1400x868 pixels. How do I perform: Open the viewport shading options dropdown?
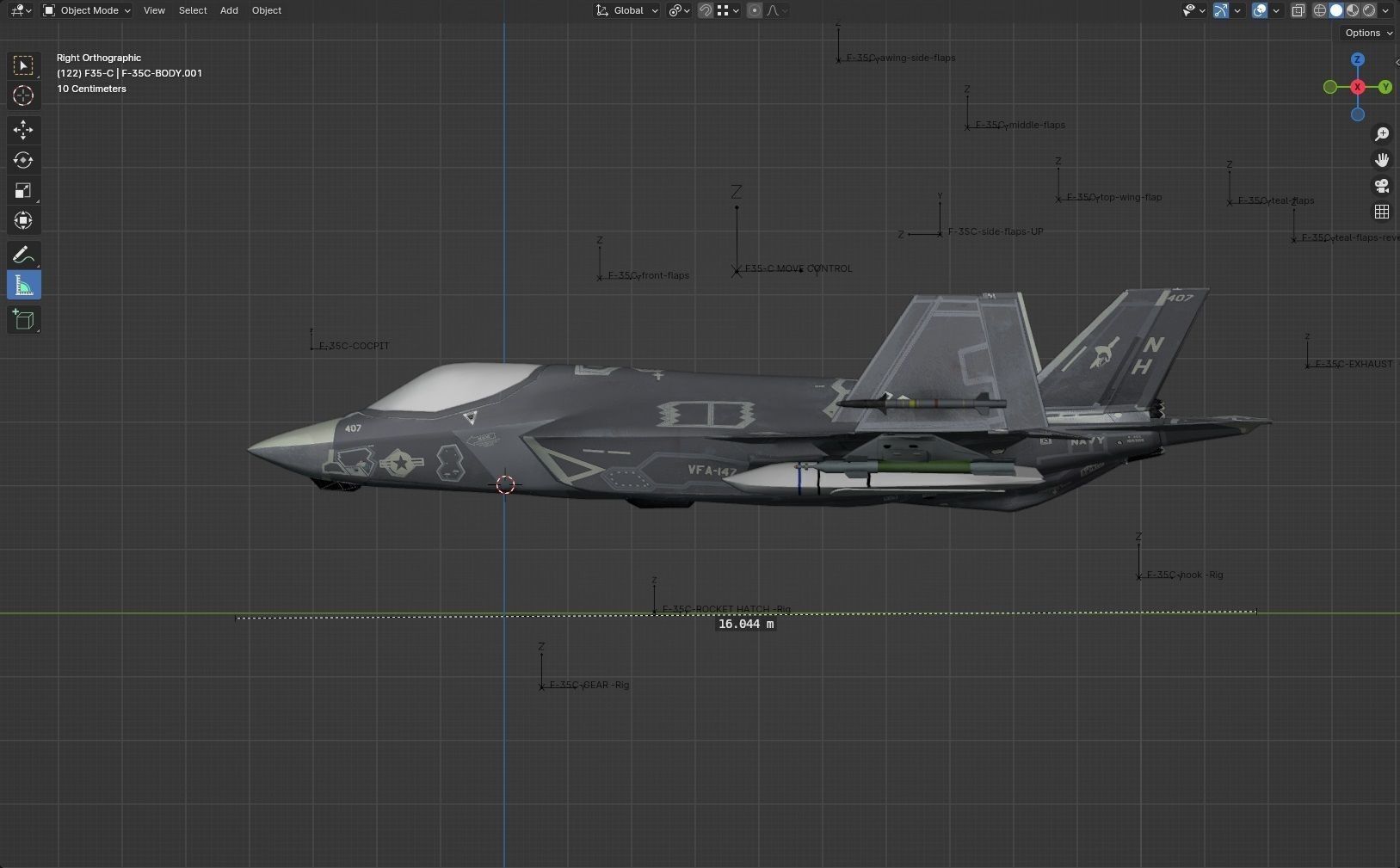coord(1385,10)
